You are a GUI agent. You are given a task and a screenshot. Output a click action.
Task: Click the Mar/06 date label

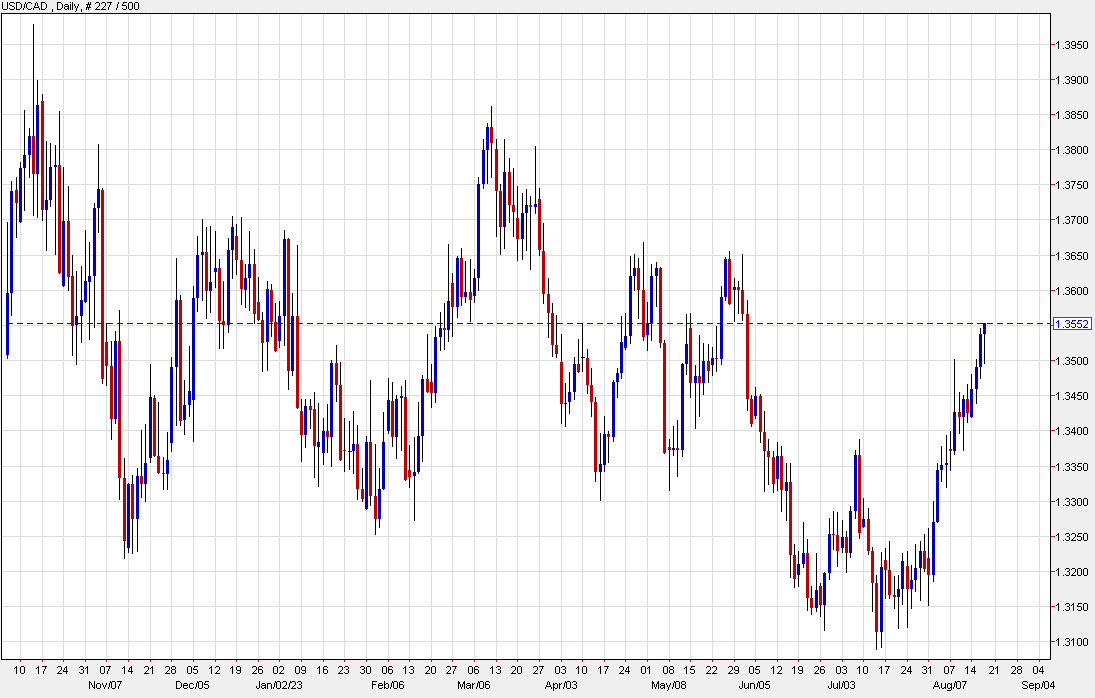point(477,685)
